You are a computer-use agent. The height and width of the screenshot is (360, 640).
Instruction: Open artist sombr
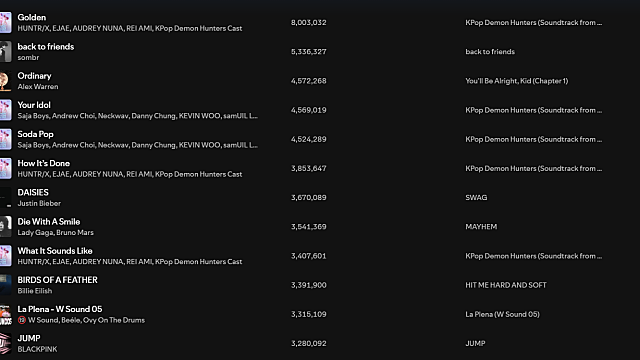pyautogui.click(x=28, y=58)
